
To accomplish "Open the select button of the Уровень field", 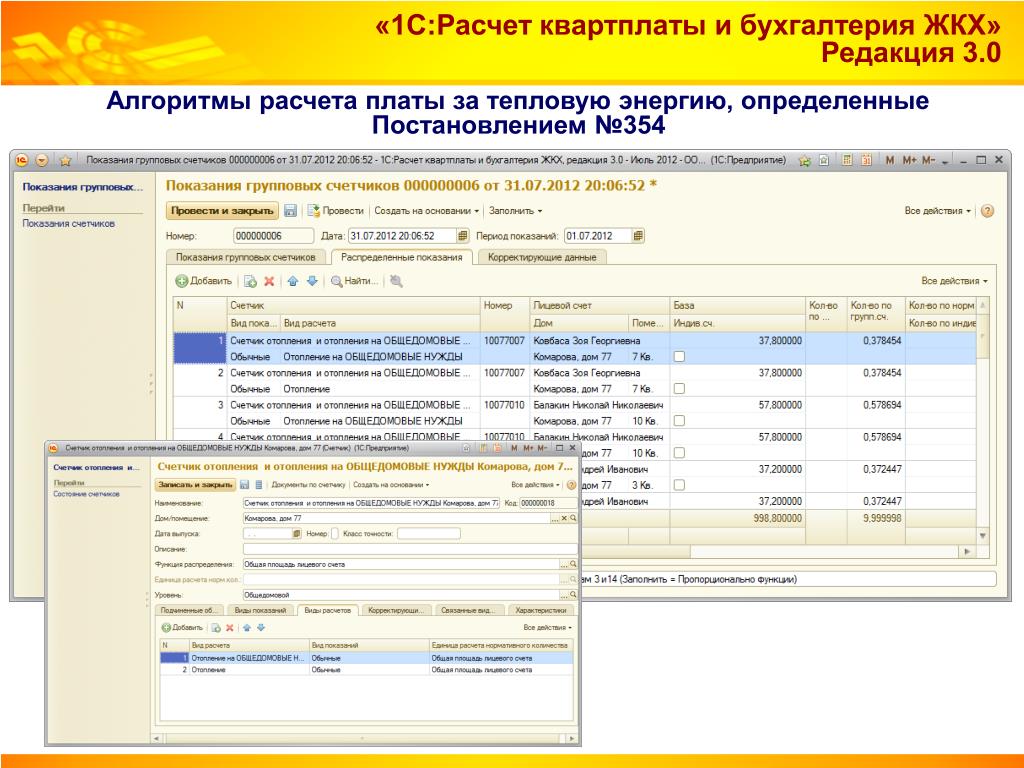I will click(x=564, y=595).
